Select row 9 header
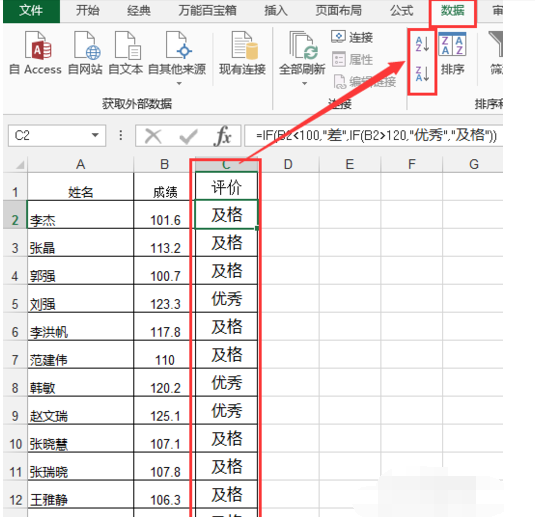535x517 pixels. (15, 411)
